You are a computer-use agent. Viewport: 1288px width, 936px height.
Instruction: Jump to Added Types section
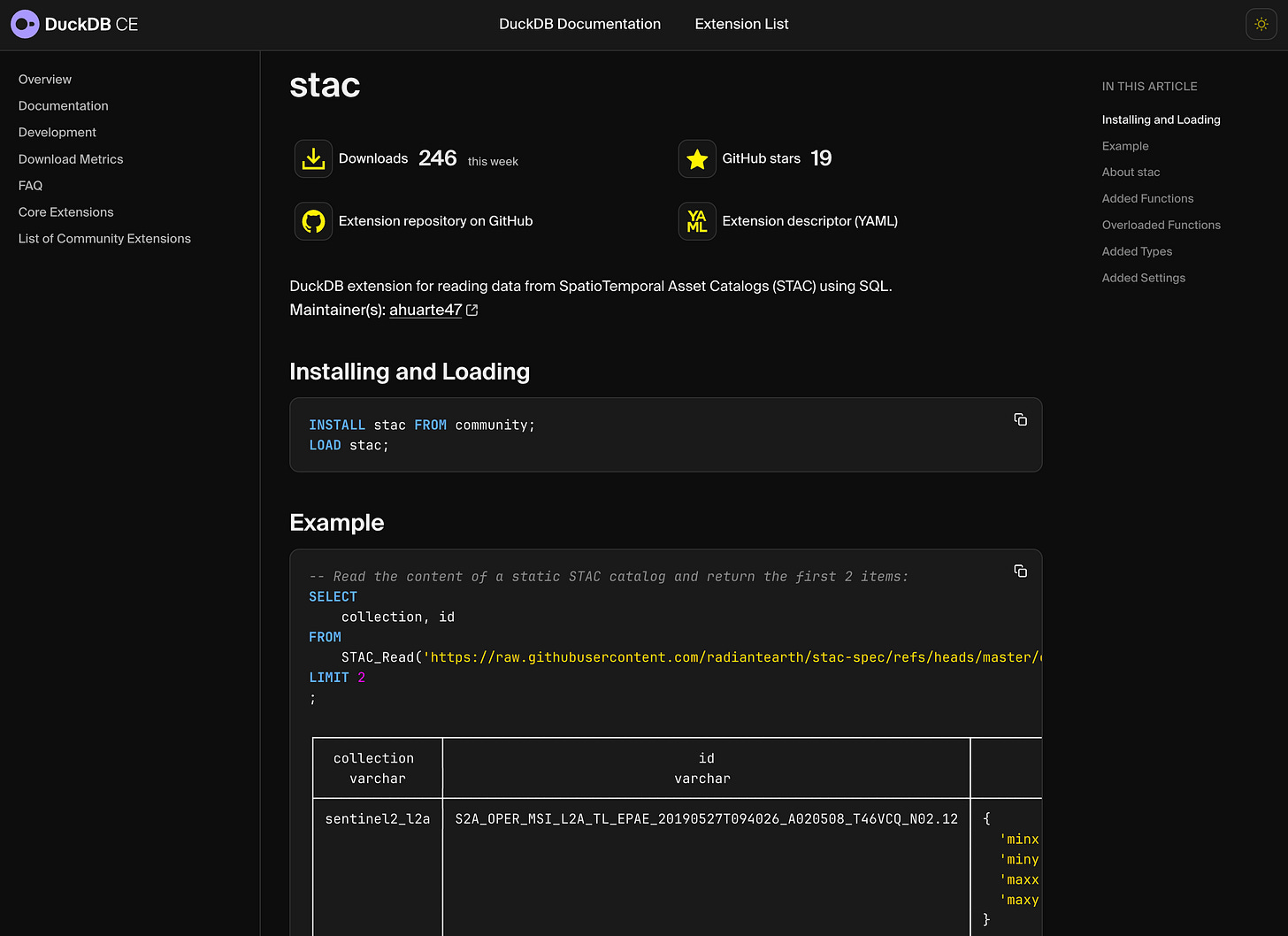[x=1137, y=252]
